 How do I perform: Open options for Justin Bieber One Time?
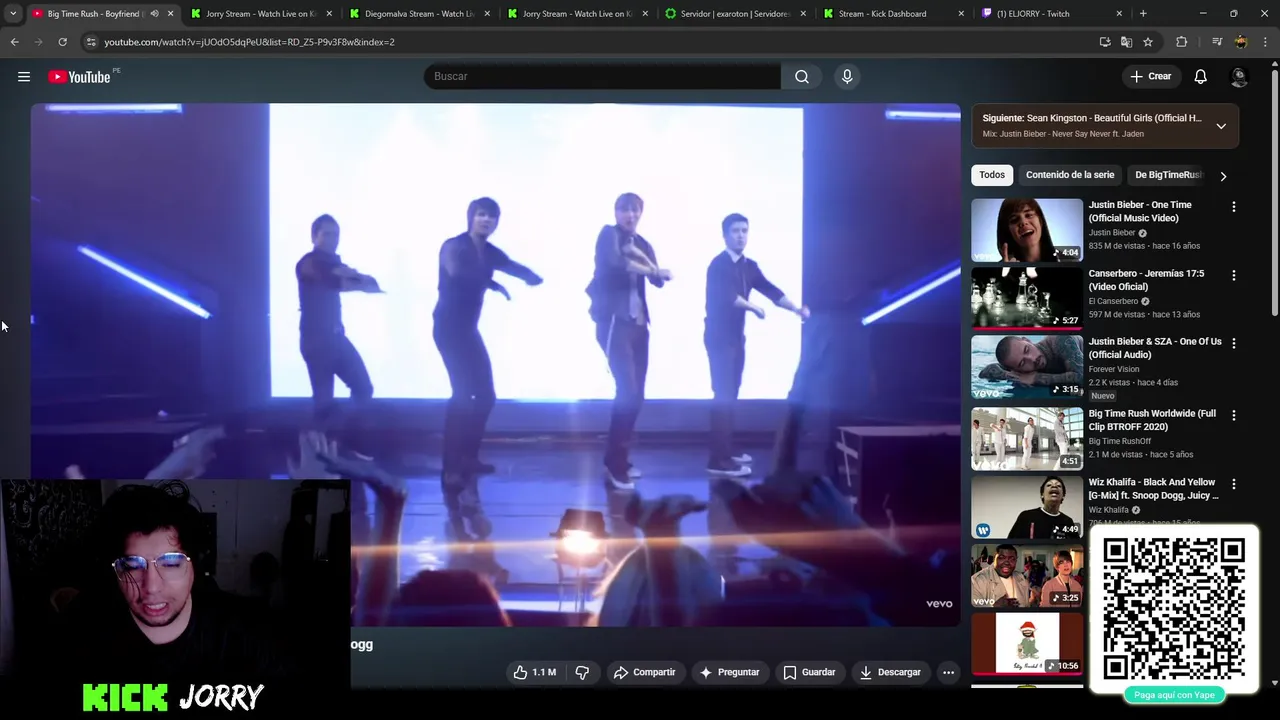1233,206
